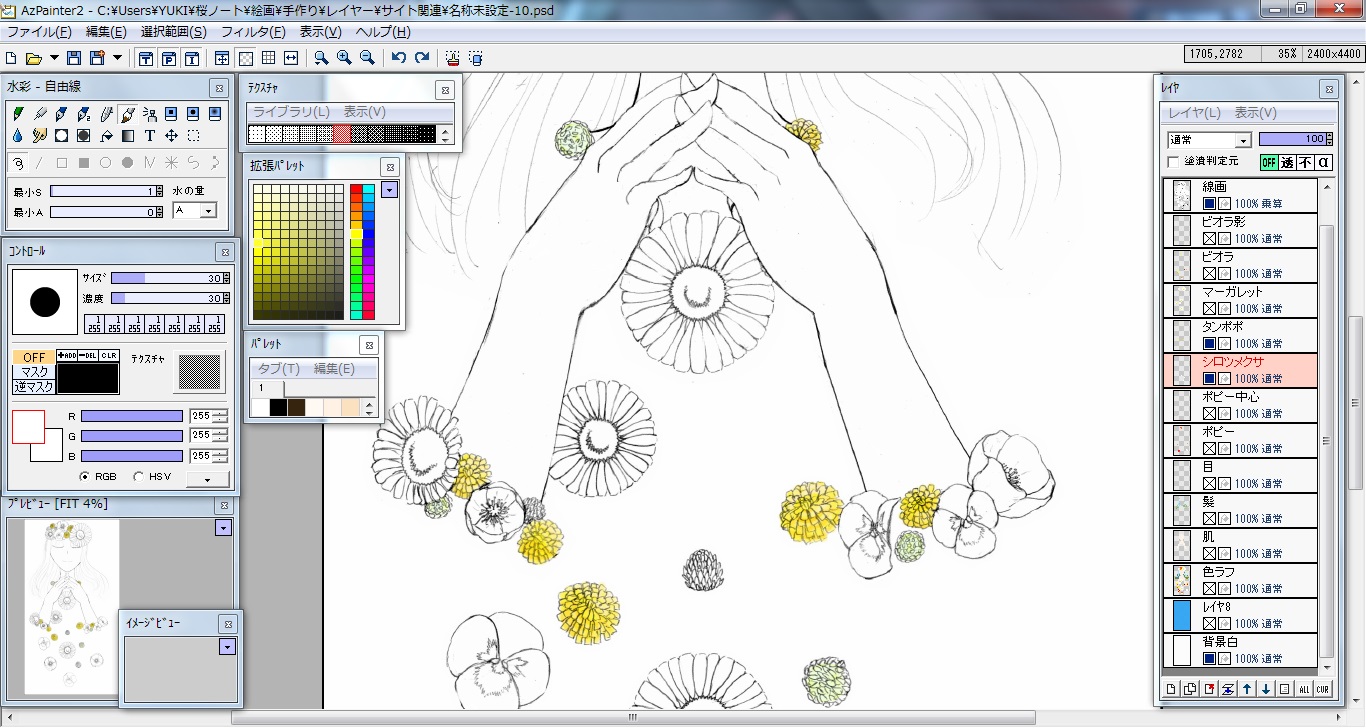Click the 逆マスク button
Image resolution: width=1366 pixels, height=728 pixels.
tap(33, 386)
